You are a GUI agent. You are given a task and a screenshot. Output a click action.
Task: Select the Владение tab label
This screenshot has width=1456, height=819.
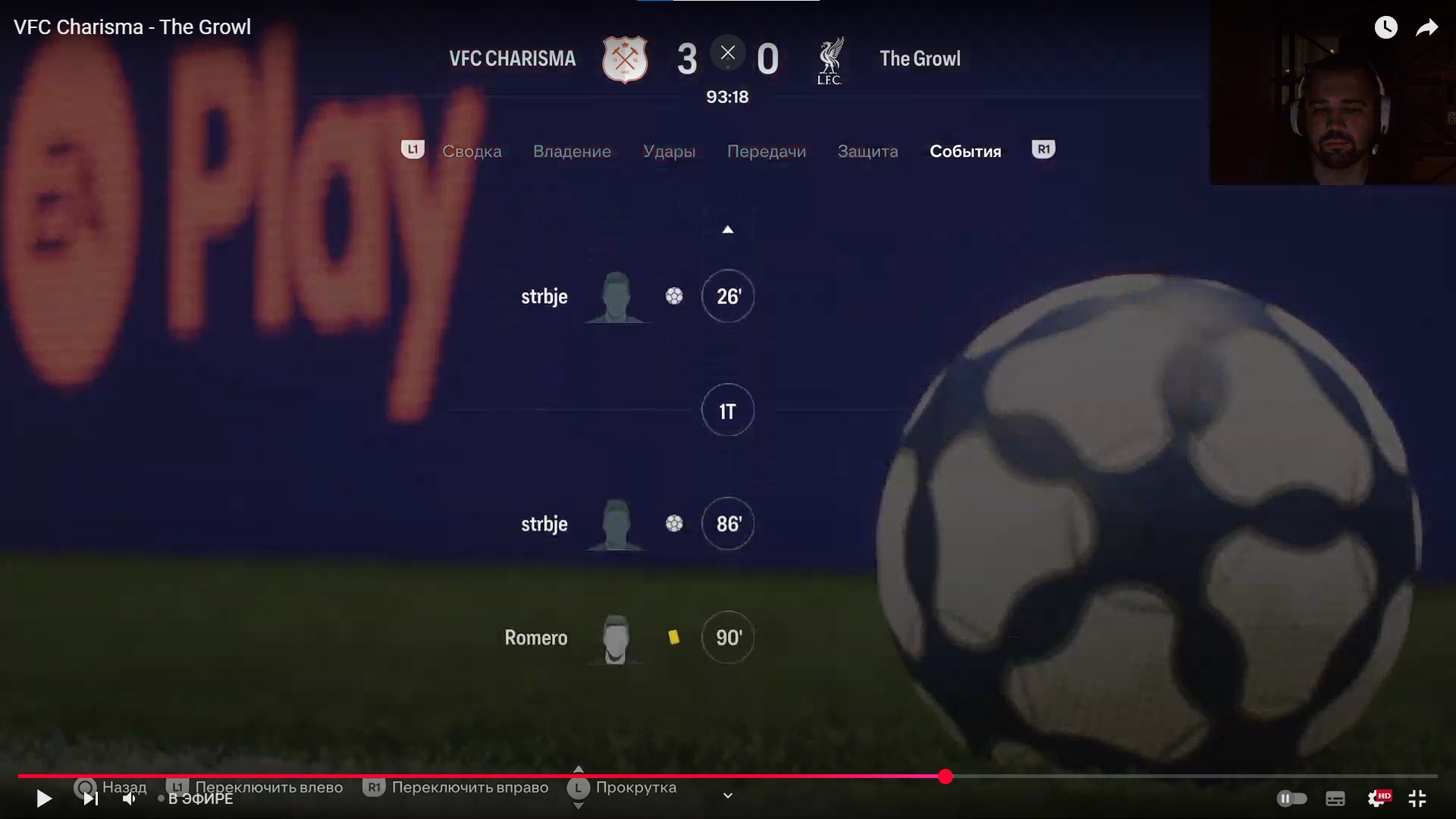(572, 151)
